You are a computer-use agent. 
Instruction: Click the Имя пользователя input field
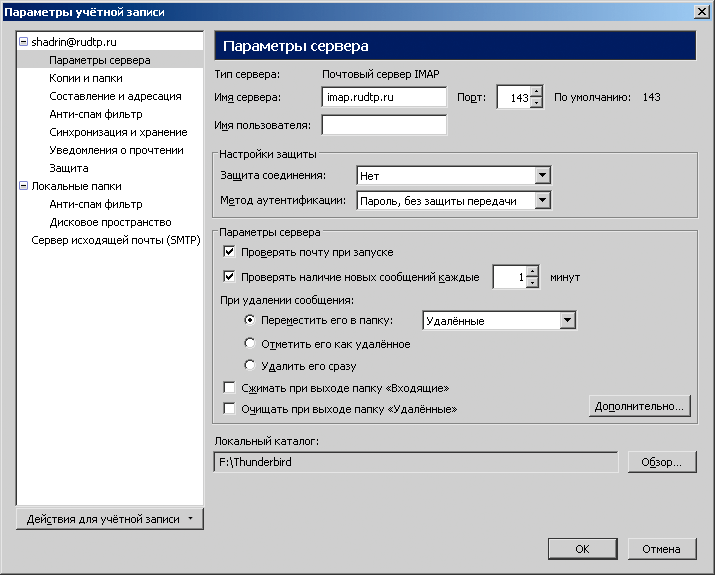click(x=384, y=125)
